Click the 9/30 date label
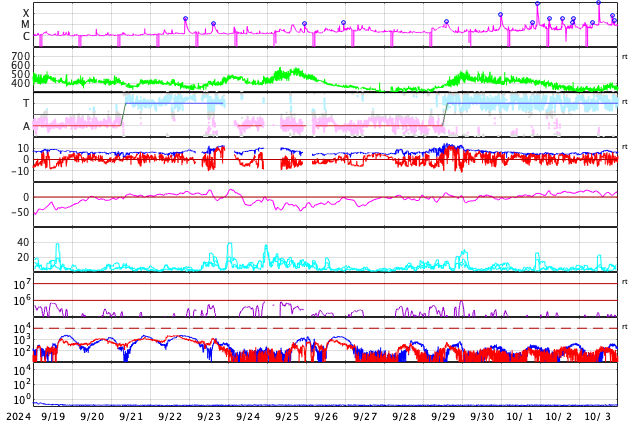 (x=482, y=416)
